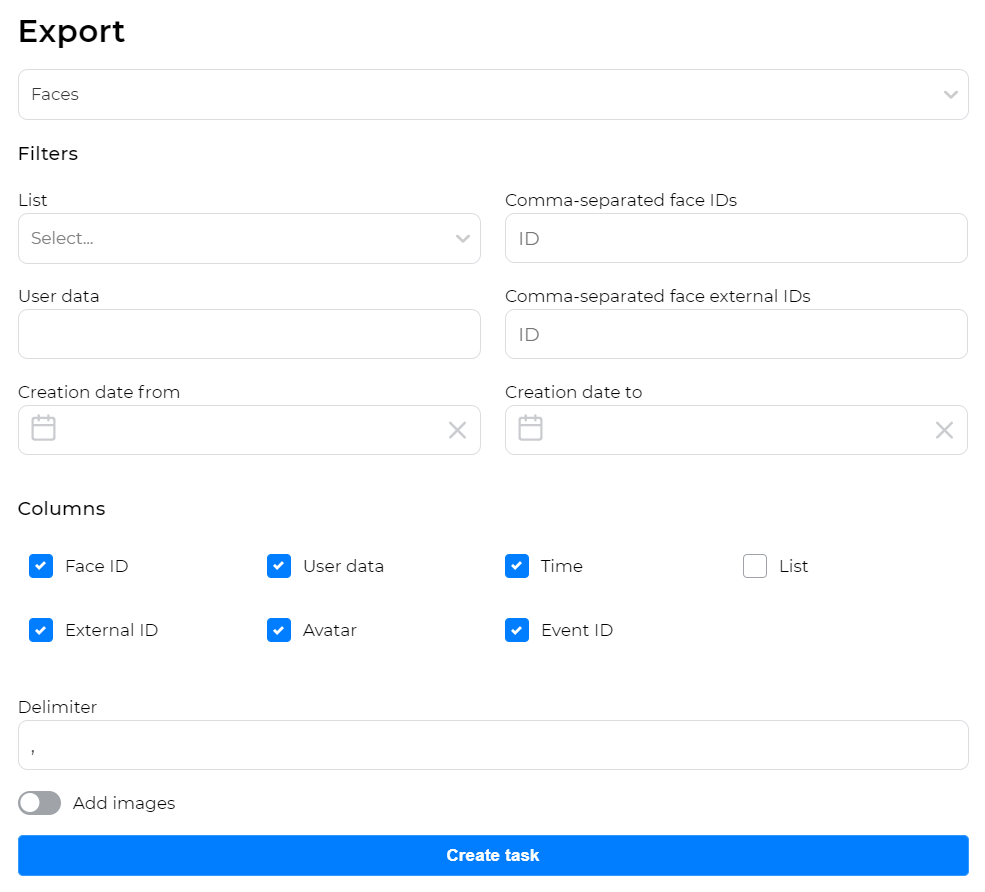The width and height of the screenshot is (985, 892).
Task: Open the calendar picker for Creation date from
Action: click(41, 429)
